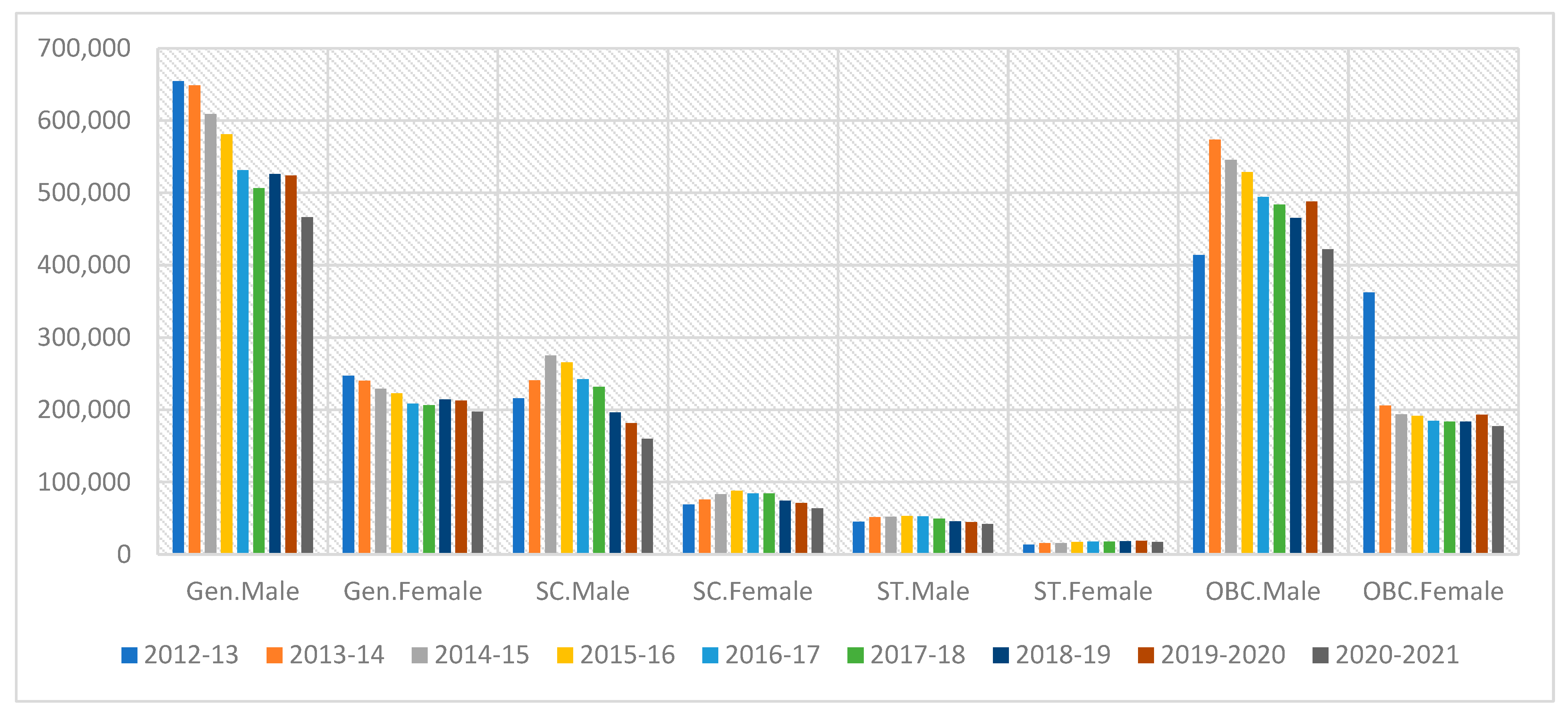
Task: Click the 2014-15 gray legend swatch
Action: (419, 655)
